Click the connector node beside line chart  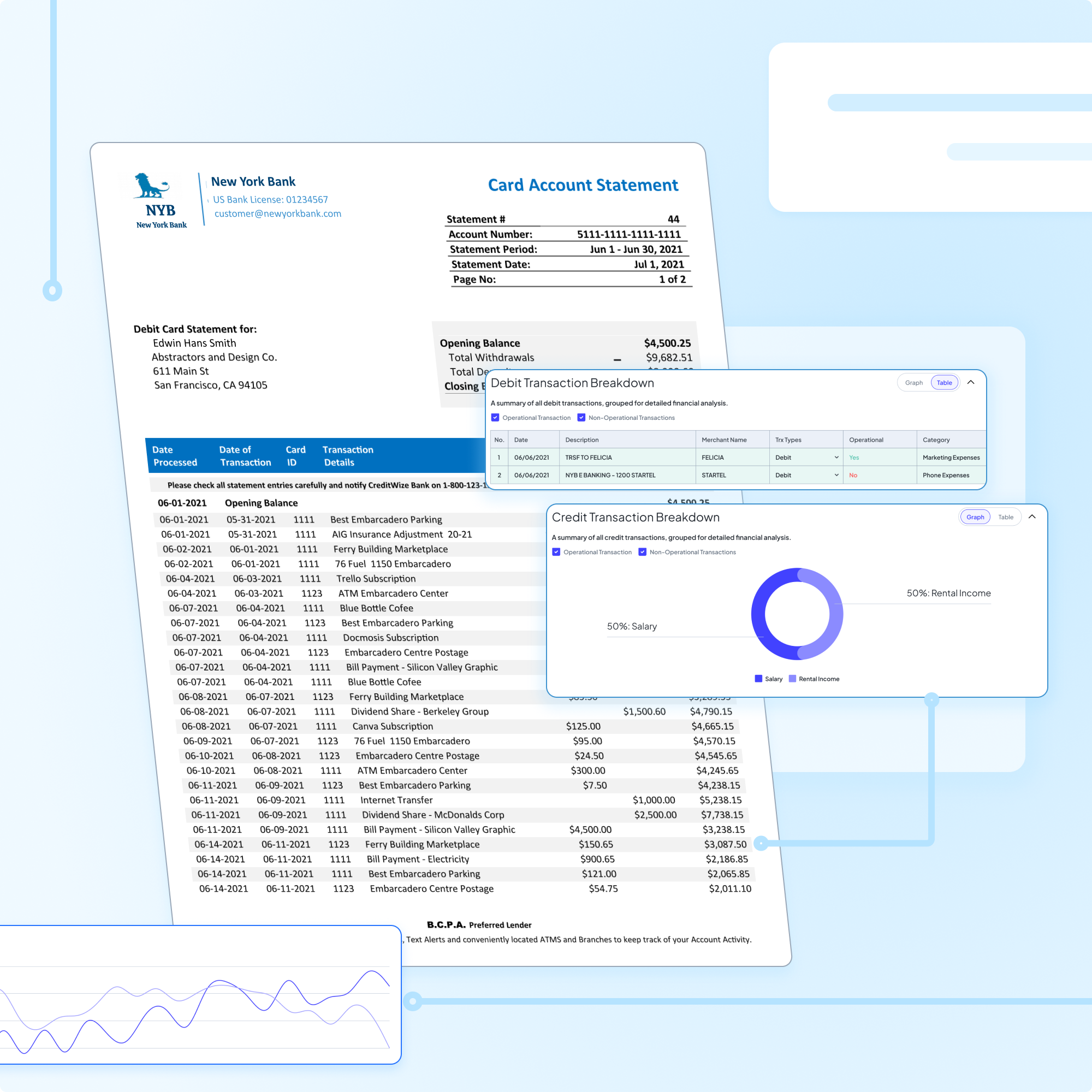[413, 1001]
